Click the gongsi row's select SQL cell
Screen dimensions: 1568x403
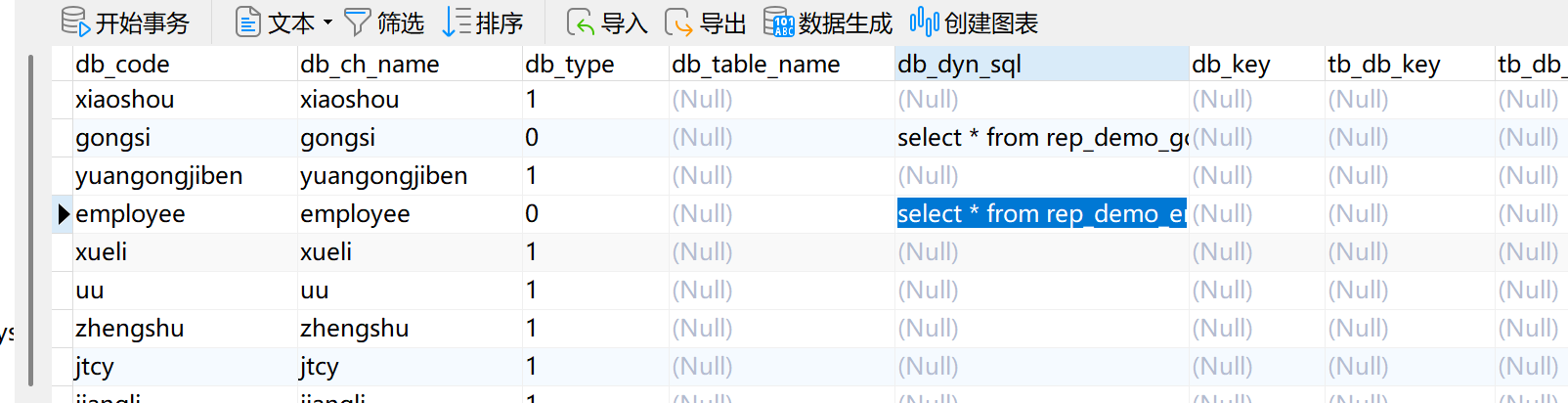[1040, 138]
